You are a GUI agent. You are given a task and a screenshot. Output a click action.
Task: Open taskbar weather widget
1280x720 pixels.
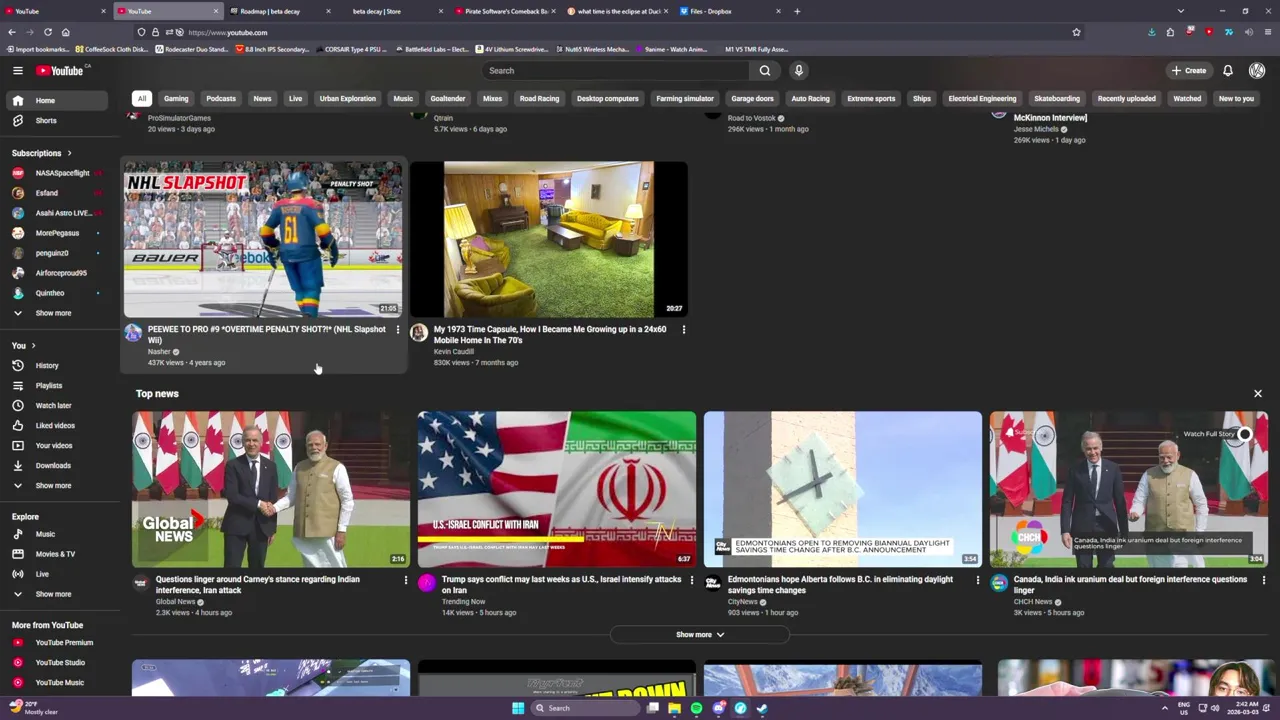coord(33,708)
